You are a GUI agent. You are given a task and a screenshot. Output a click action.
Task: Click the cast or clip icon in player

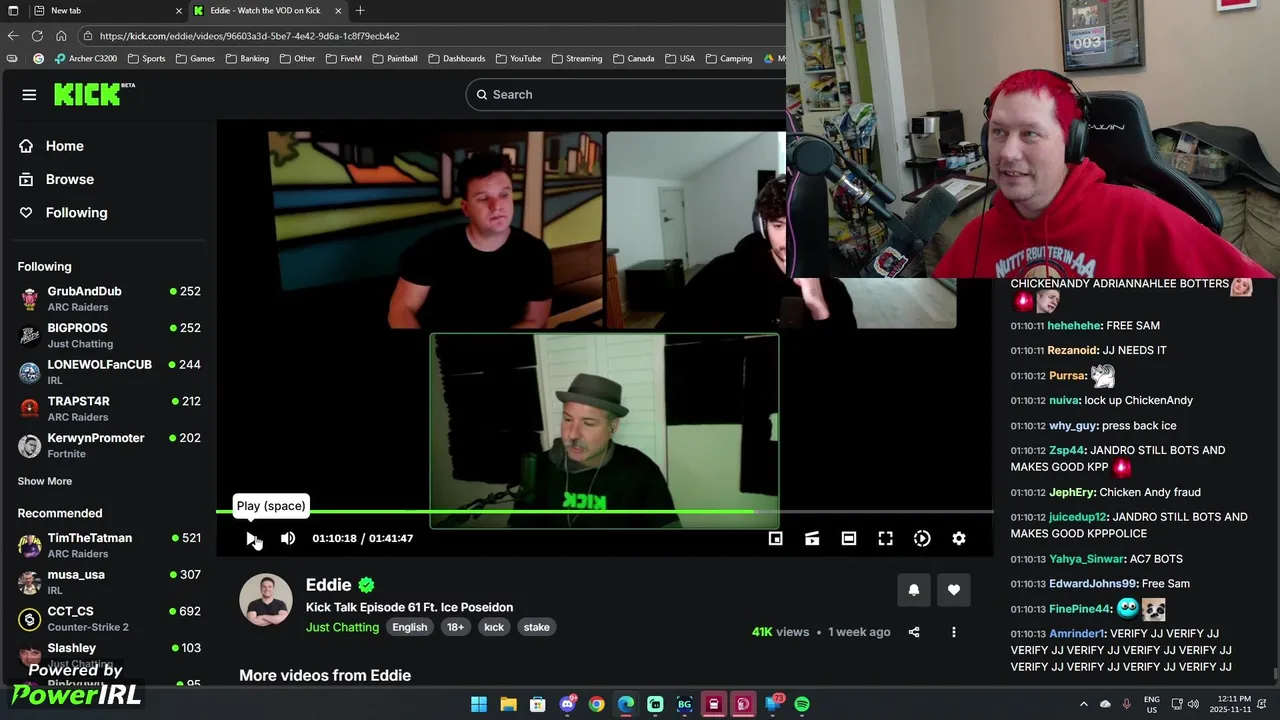(x=812, y=538)
